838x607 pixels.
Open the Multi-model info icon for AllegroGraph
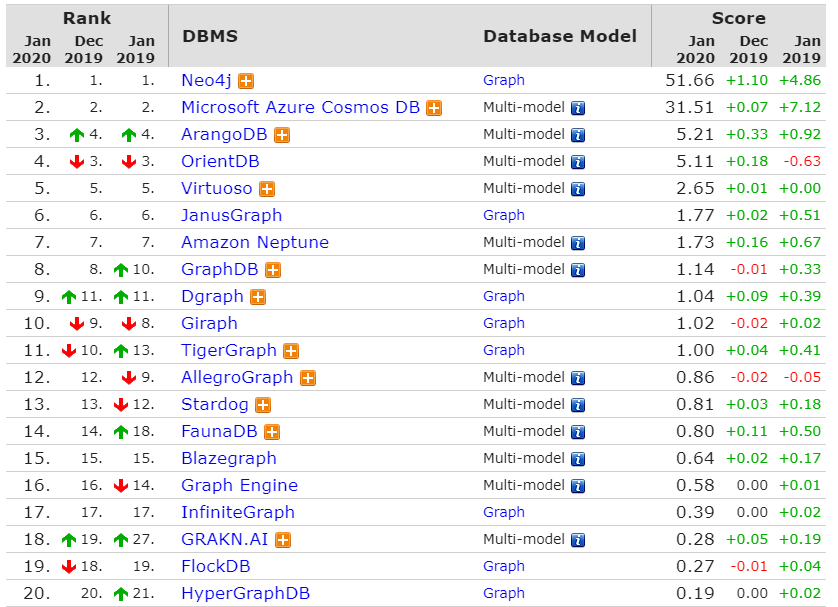578,378
